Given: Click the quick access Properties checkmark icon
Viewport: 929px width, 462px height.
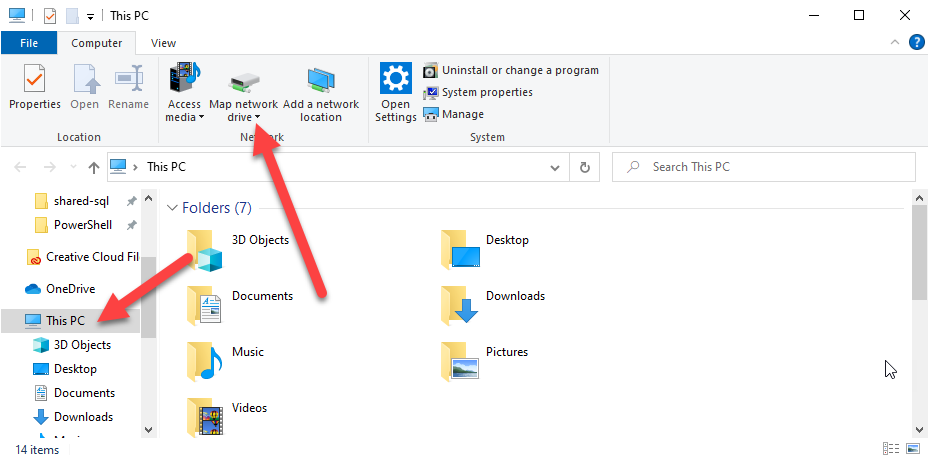Looking at the screenshot, I should tap(50, 15).
